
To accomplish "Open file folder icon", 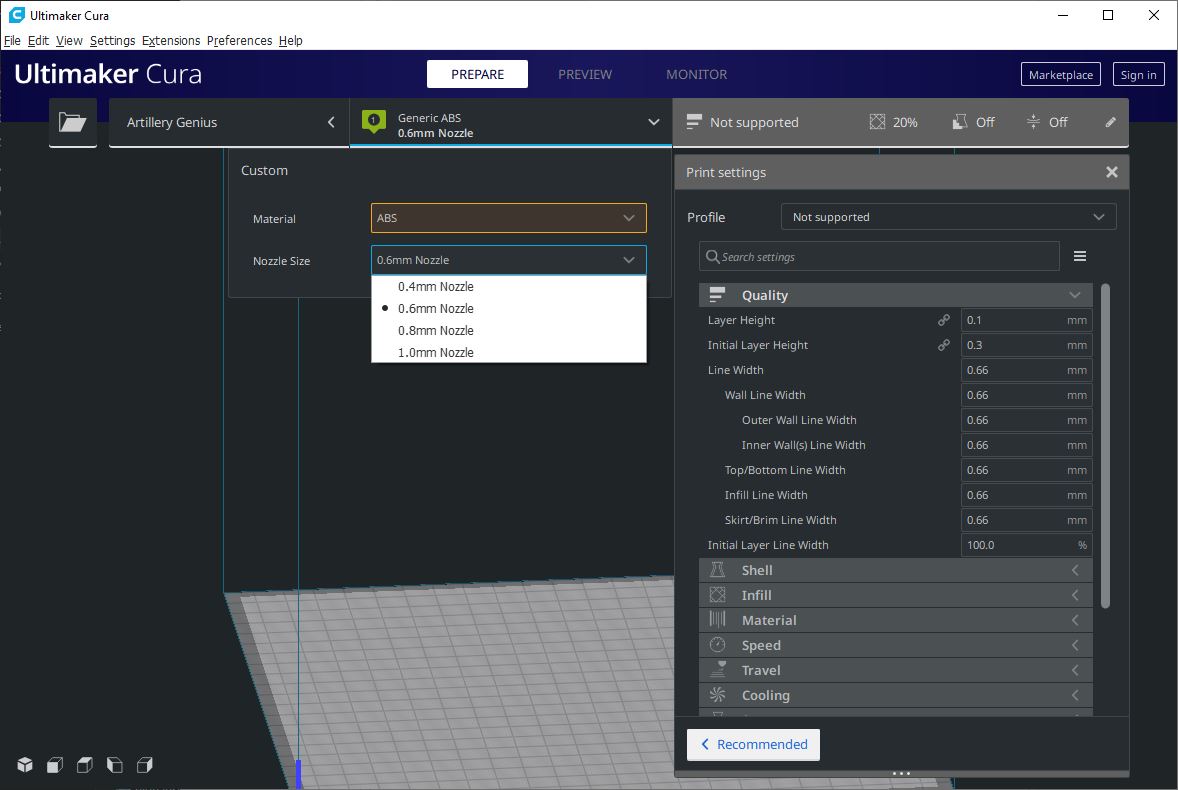I will [72, 122].
